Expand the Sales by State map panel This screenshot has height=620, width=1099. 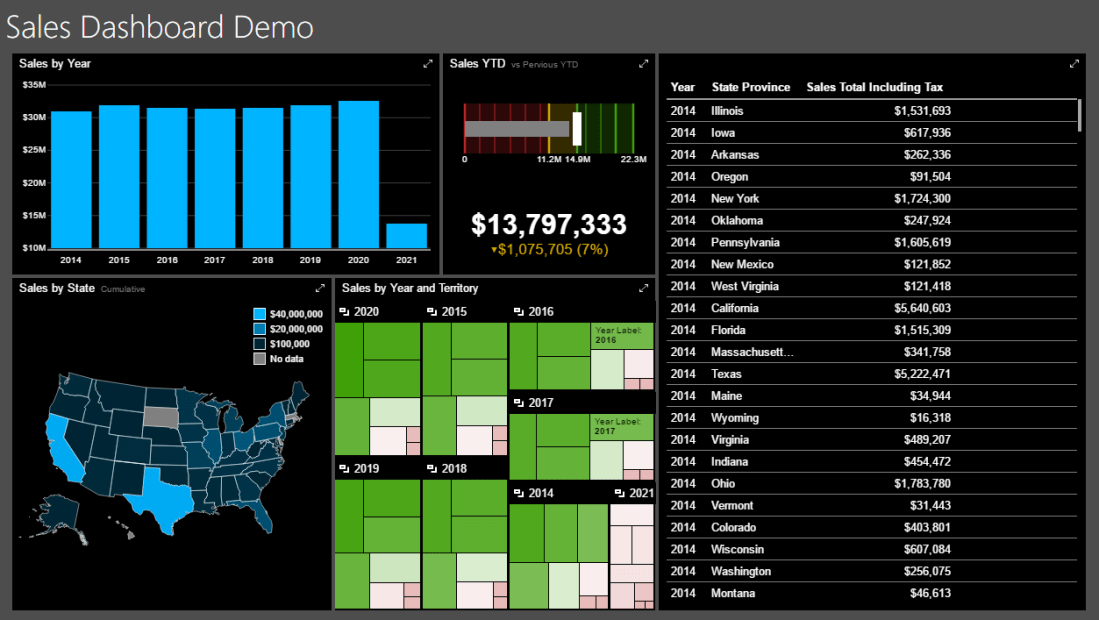(320, 288)
